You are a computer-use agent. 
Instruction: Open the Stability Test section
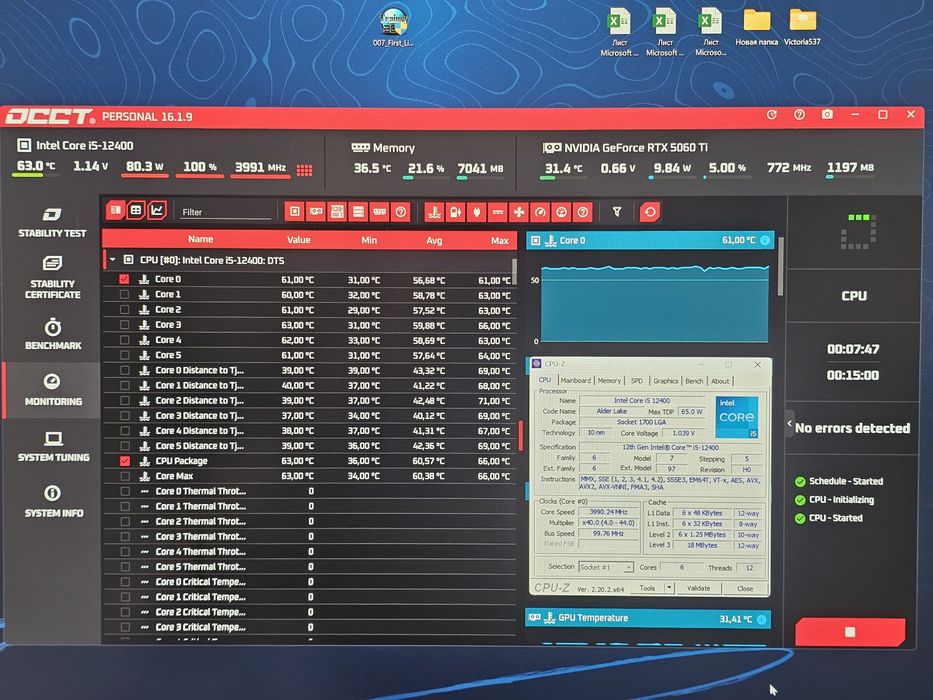(x=52, y=223)
